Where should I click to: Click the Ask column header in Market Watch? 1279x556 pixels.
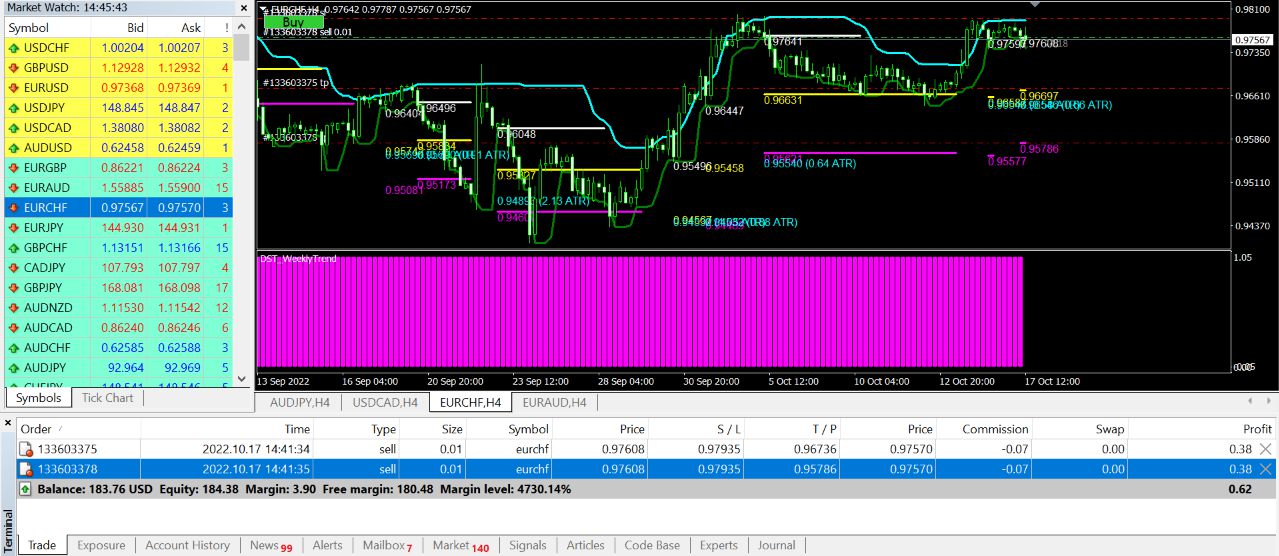click(178, 28)
